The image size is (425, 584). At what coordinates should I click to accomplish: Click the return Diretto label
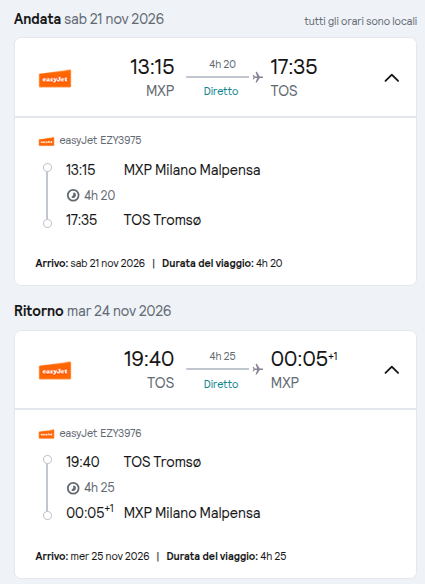click(x=221, y=384)
